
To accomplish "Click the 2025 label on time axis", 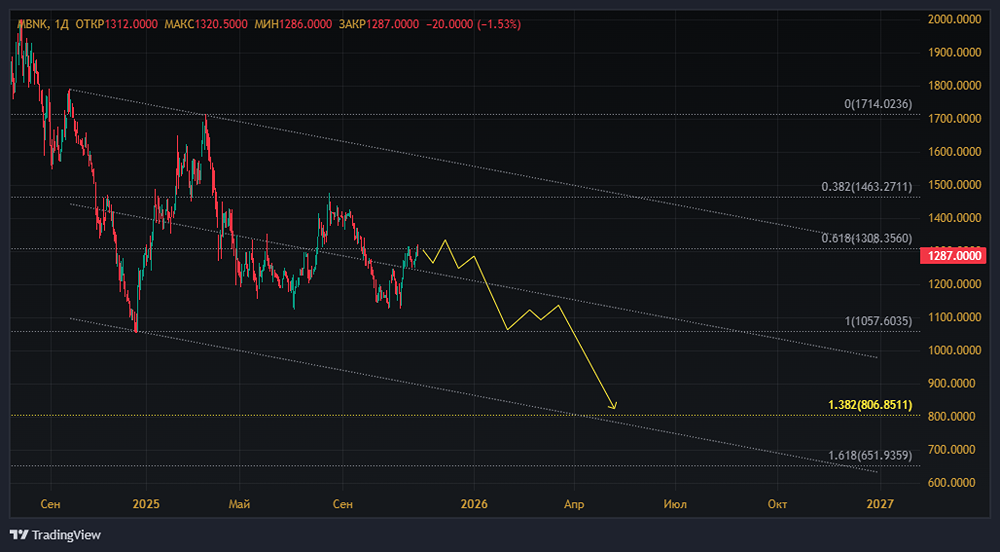I will pyautogui.click(x=146, y=504).
